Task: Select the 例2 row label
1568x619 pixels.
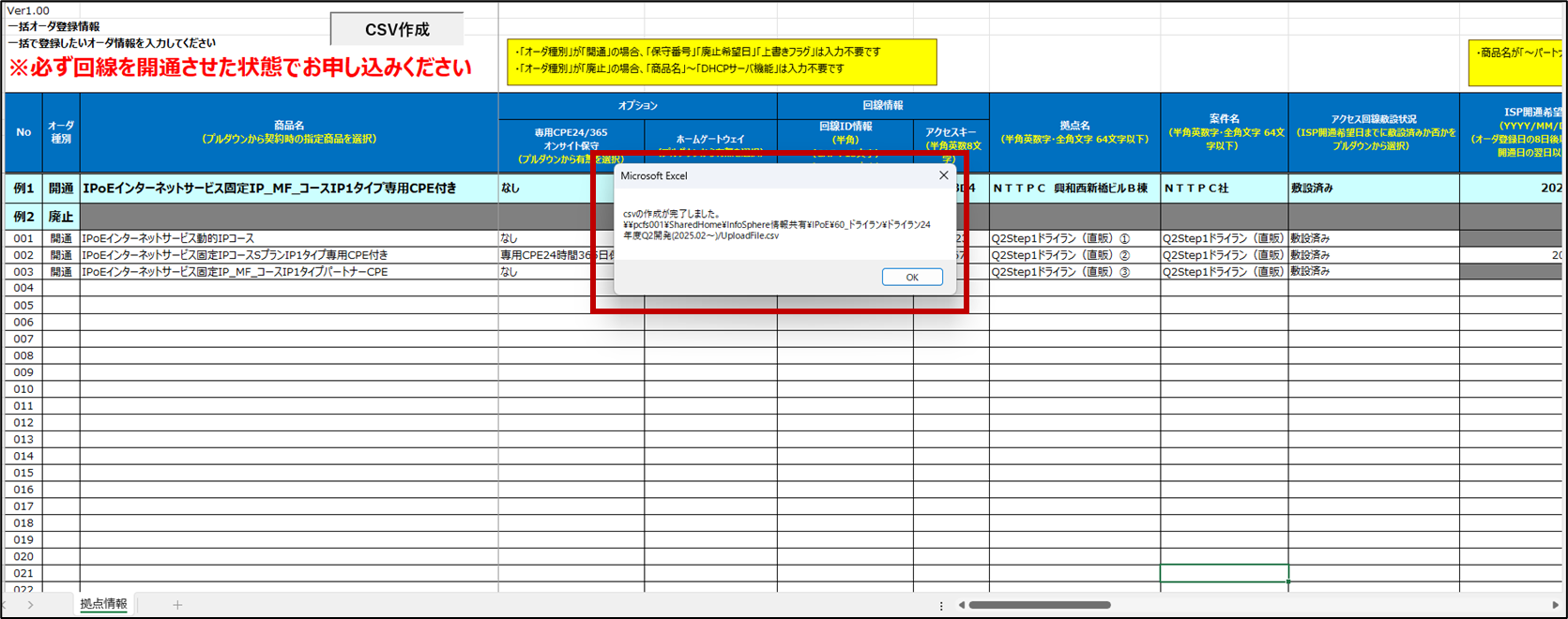Action: (x=23, y=217)
